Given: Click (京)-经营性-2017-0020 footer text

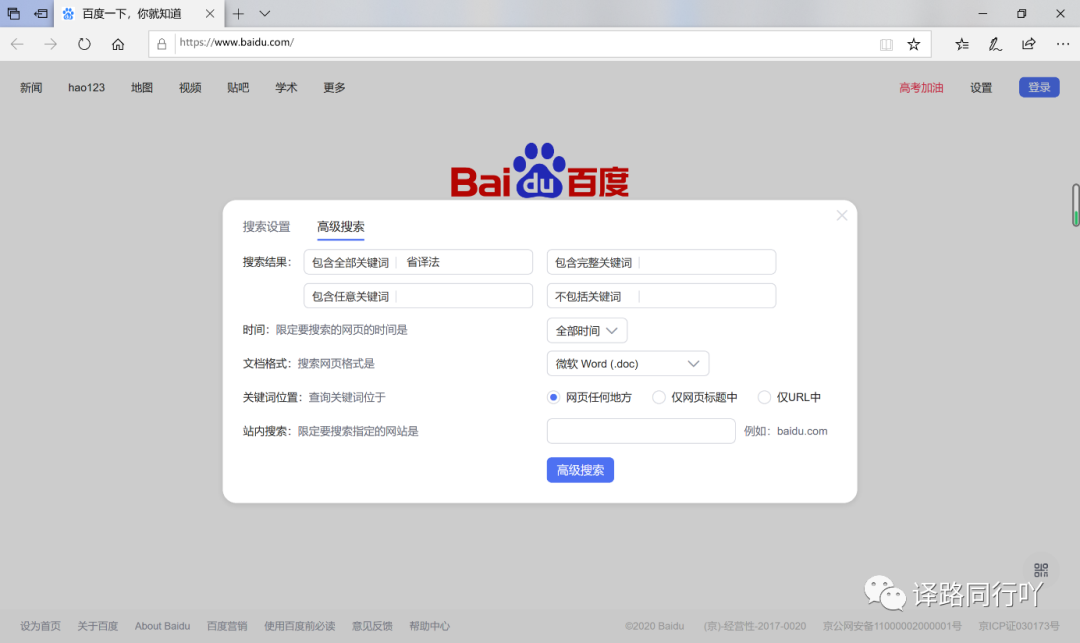Looking at the screenshot, I should [x=754, y=626].
